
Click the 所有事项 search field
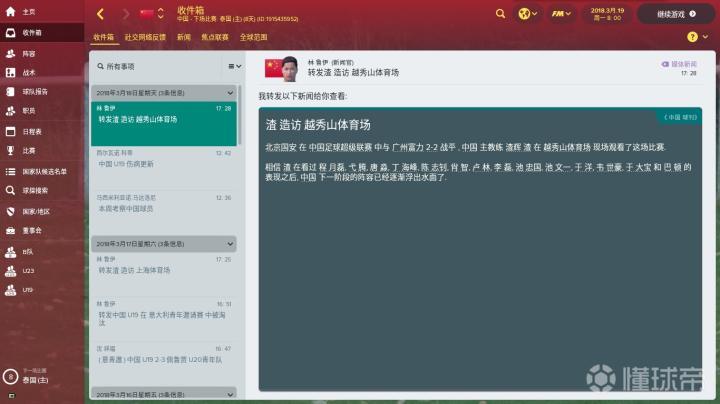pos(158,67)
